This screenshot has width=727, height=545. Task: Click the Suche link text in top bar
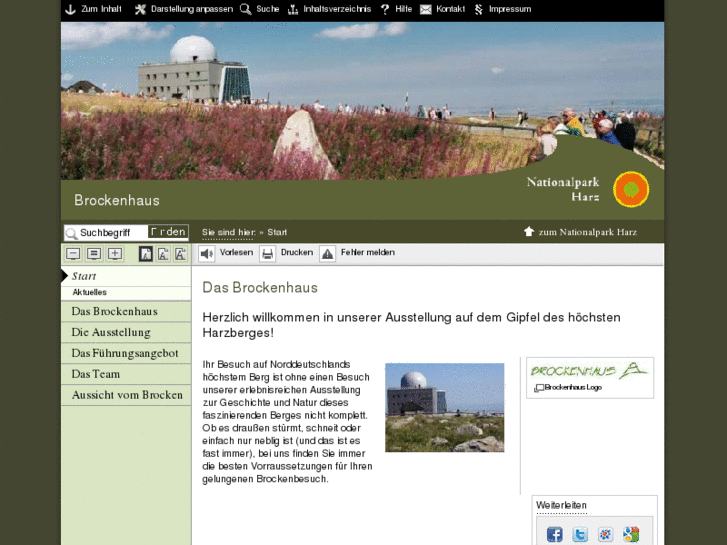[x=268, y=9]
